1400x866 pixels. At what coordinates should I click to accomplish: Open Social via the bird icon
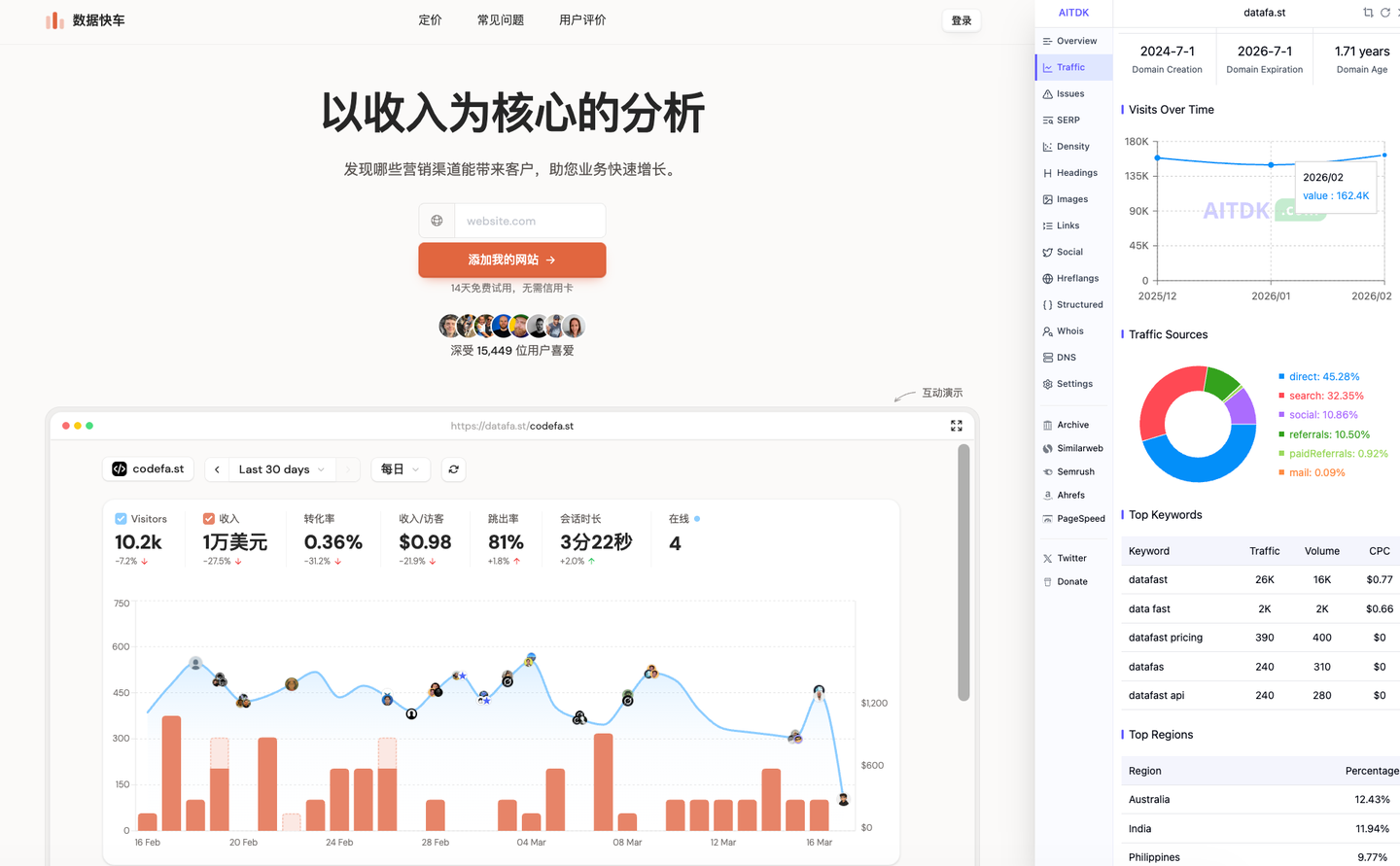(1047, 252)
